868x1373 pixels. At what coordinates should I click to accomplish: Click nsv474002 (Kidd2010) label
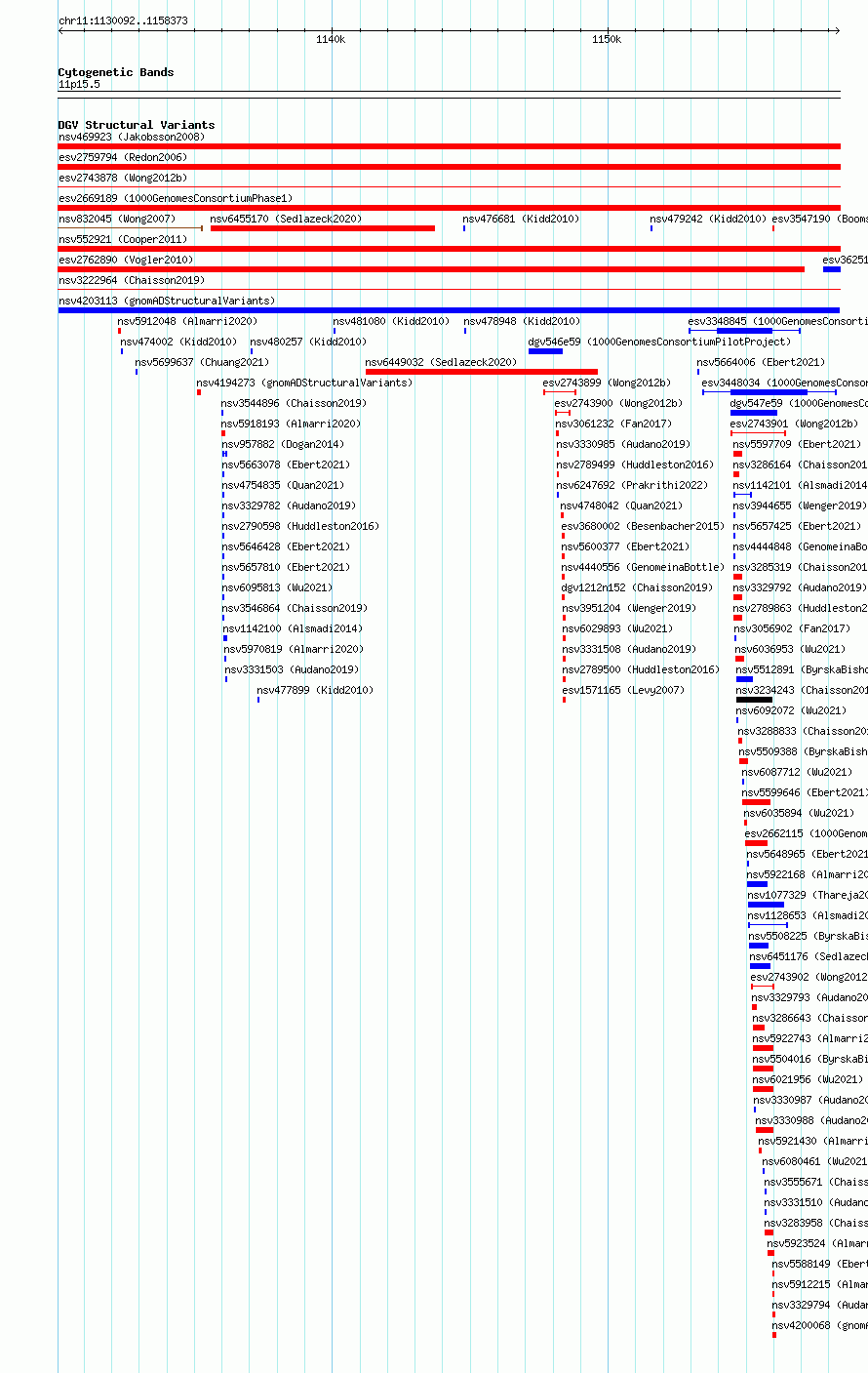pyautogui.click(x=178, y=342)
